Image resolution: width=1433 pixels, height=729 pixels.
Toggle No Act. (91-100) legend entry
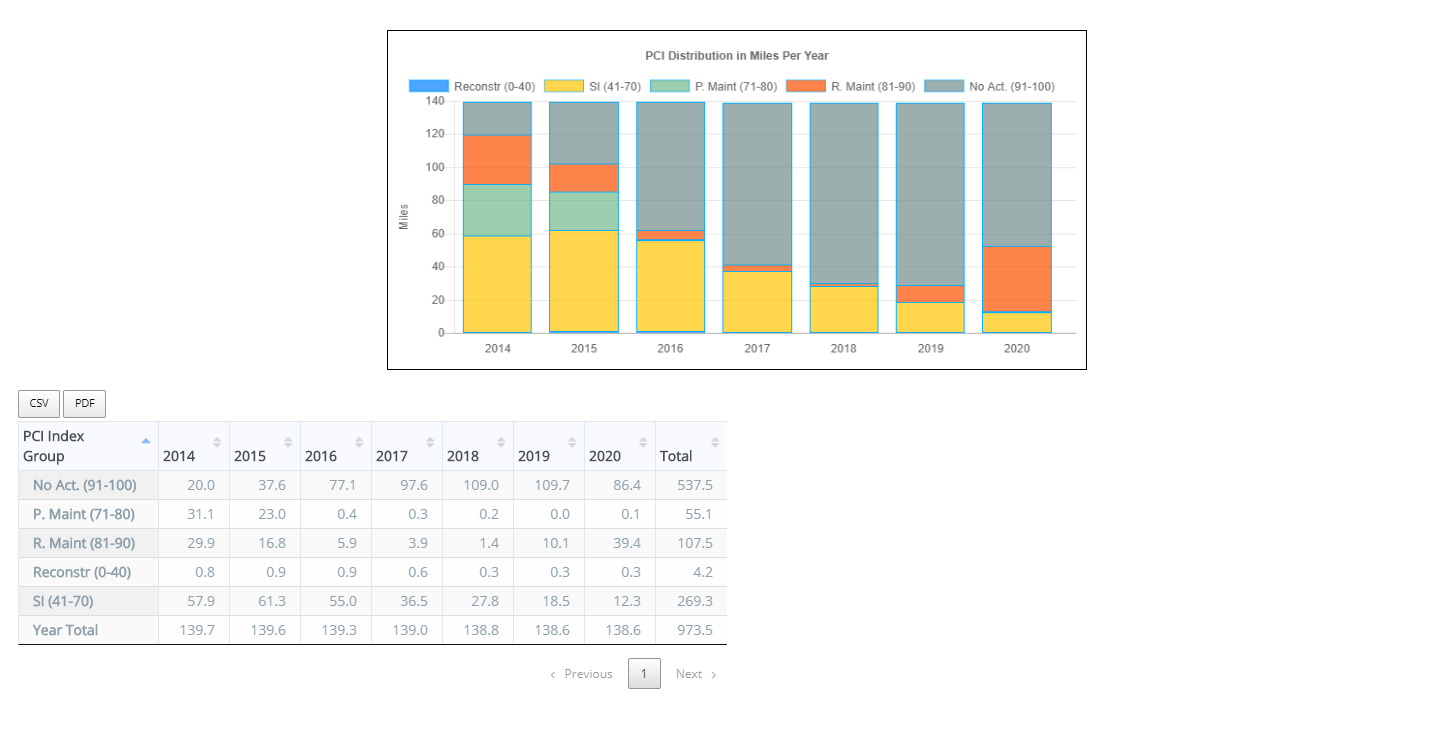tap(989, 87)
